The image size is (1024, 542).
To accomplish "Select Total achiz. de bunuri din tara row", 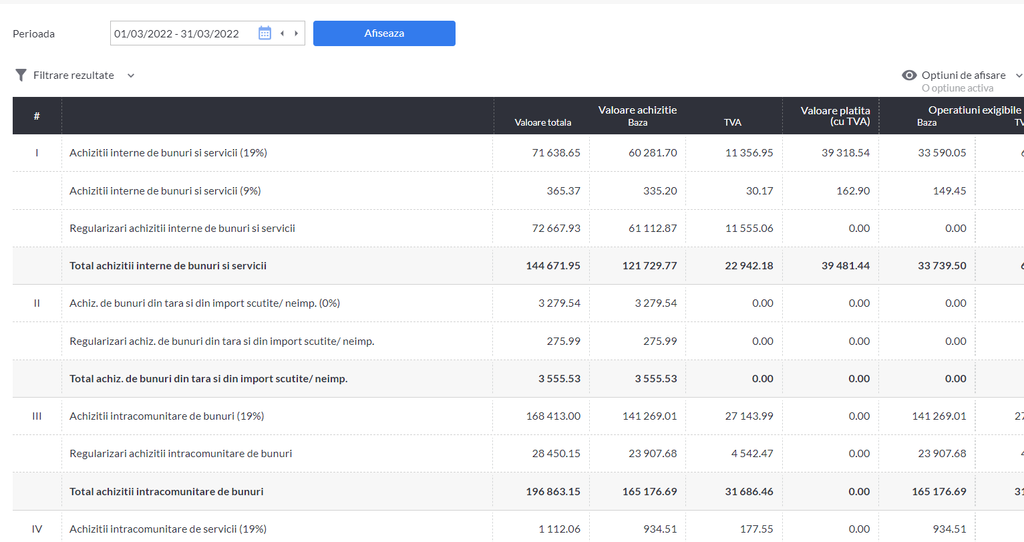I will [519, 379].
